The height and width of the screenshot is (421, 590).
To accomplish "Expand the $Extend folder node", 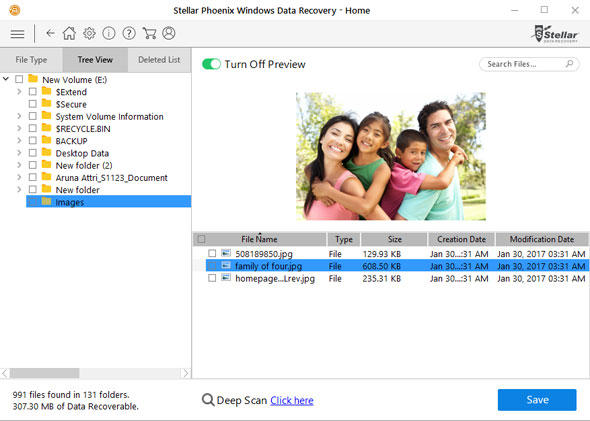I will pyautogui.click(x=19, y=91).
